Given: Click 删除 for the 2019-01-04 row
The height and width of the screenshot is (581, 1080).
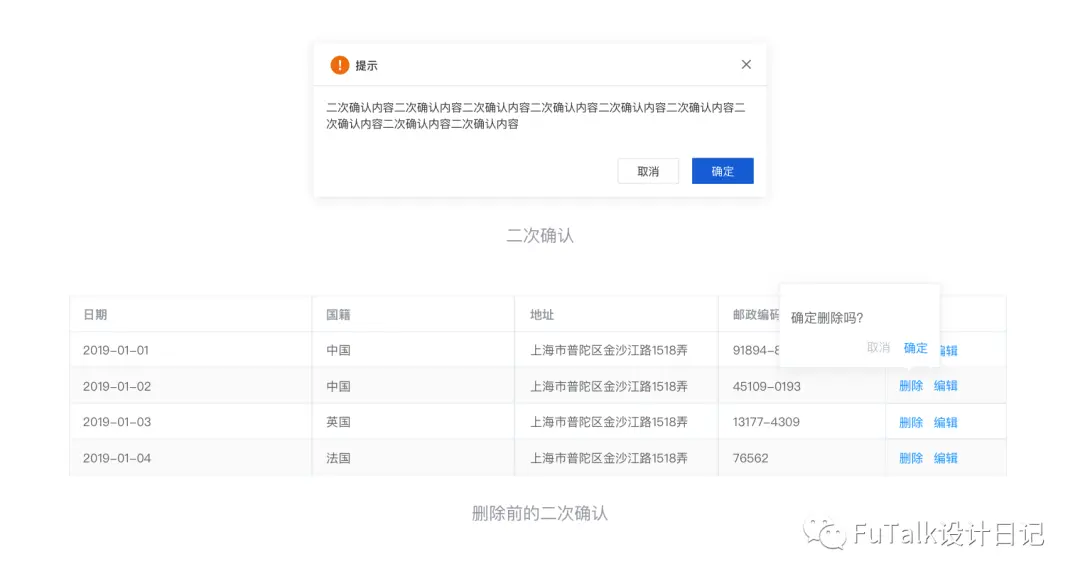Looking at the screenshot, I should 911,458.
